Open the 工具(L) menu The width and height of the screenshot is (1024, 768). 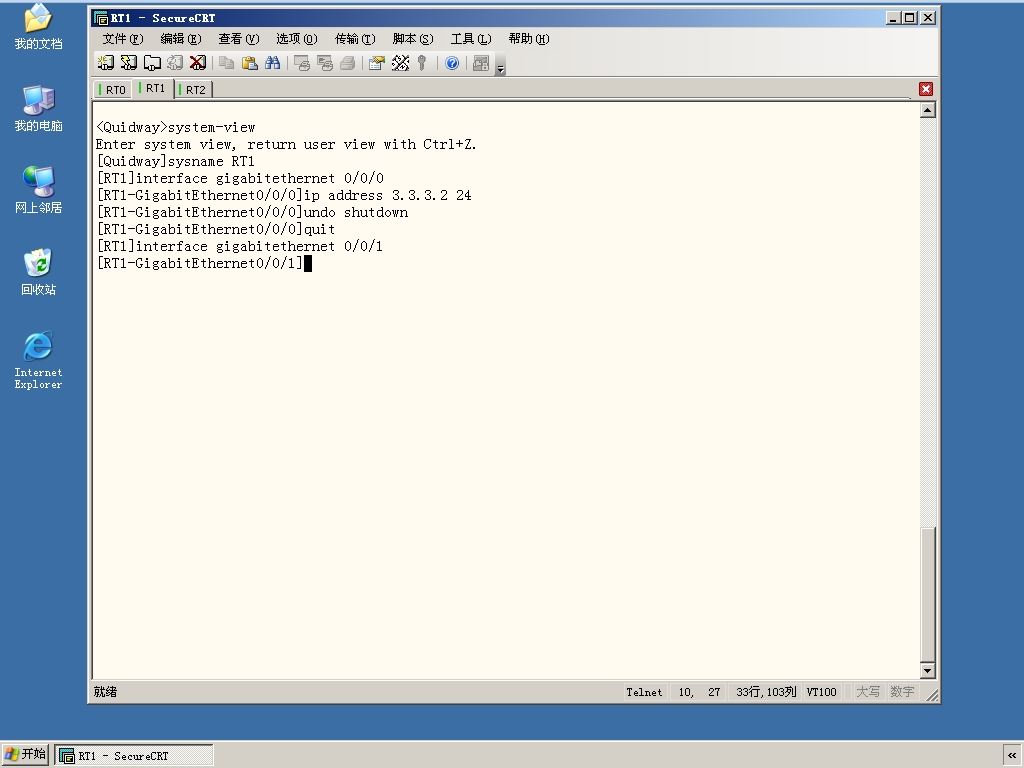pos(471,39)
